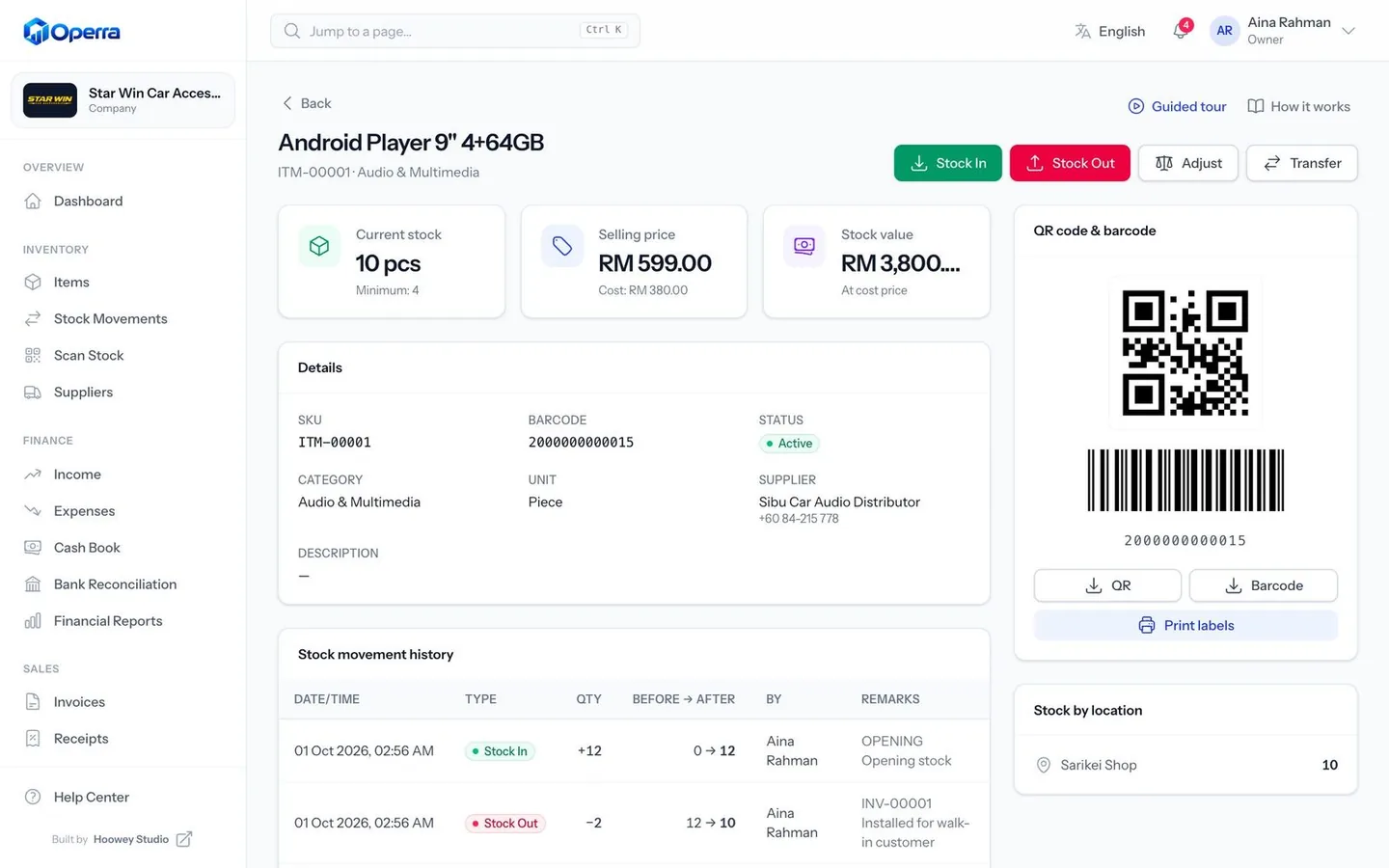The height and width of the screenshot is (868, 1389).
Task: Click the search magnifier icon
Action: 291,31
